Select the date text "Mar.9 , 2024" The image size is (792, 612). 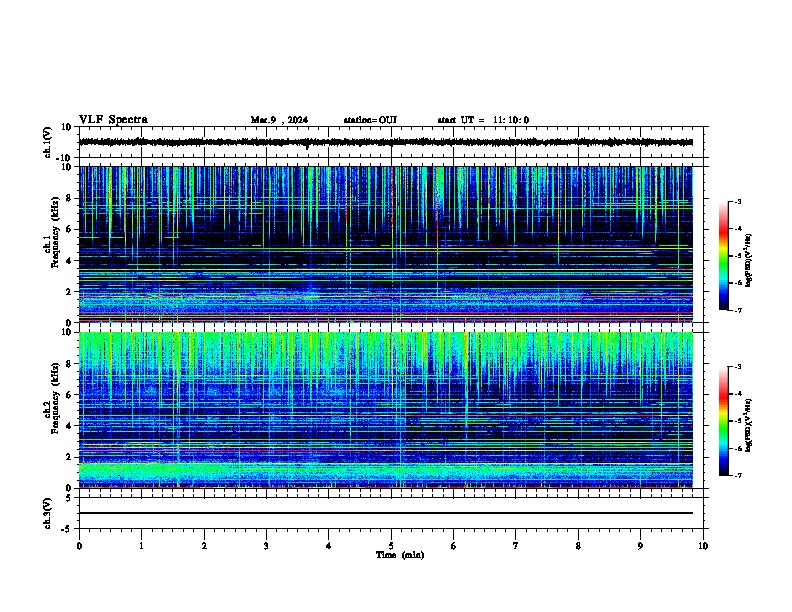[x=279, y=120]
